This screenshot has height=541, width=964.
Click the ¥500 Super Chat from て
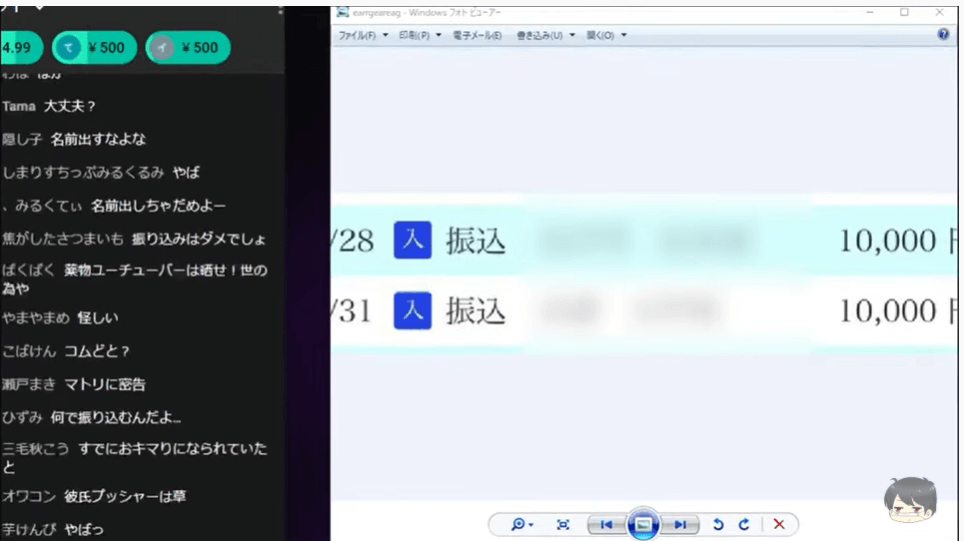[94, 47]
